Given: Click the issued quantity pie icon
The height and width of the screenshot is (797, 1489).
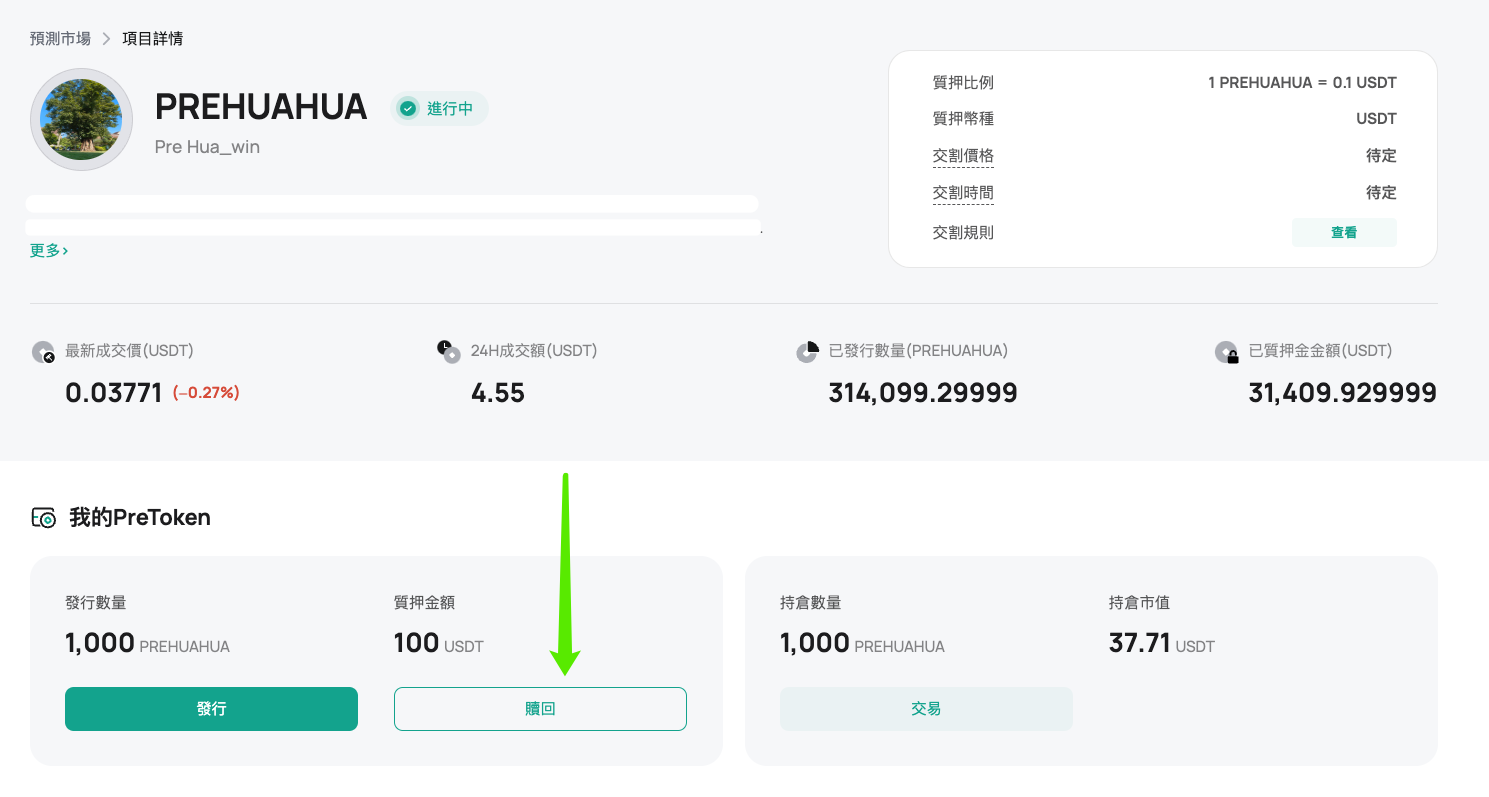Looking at the screenshot, I should click(x=807, y=352).
